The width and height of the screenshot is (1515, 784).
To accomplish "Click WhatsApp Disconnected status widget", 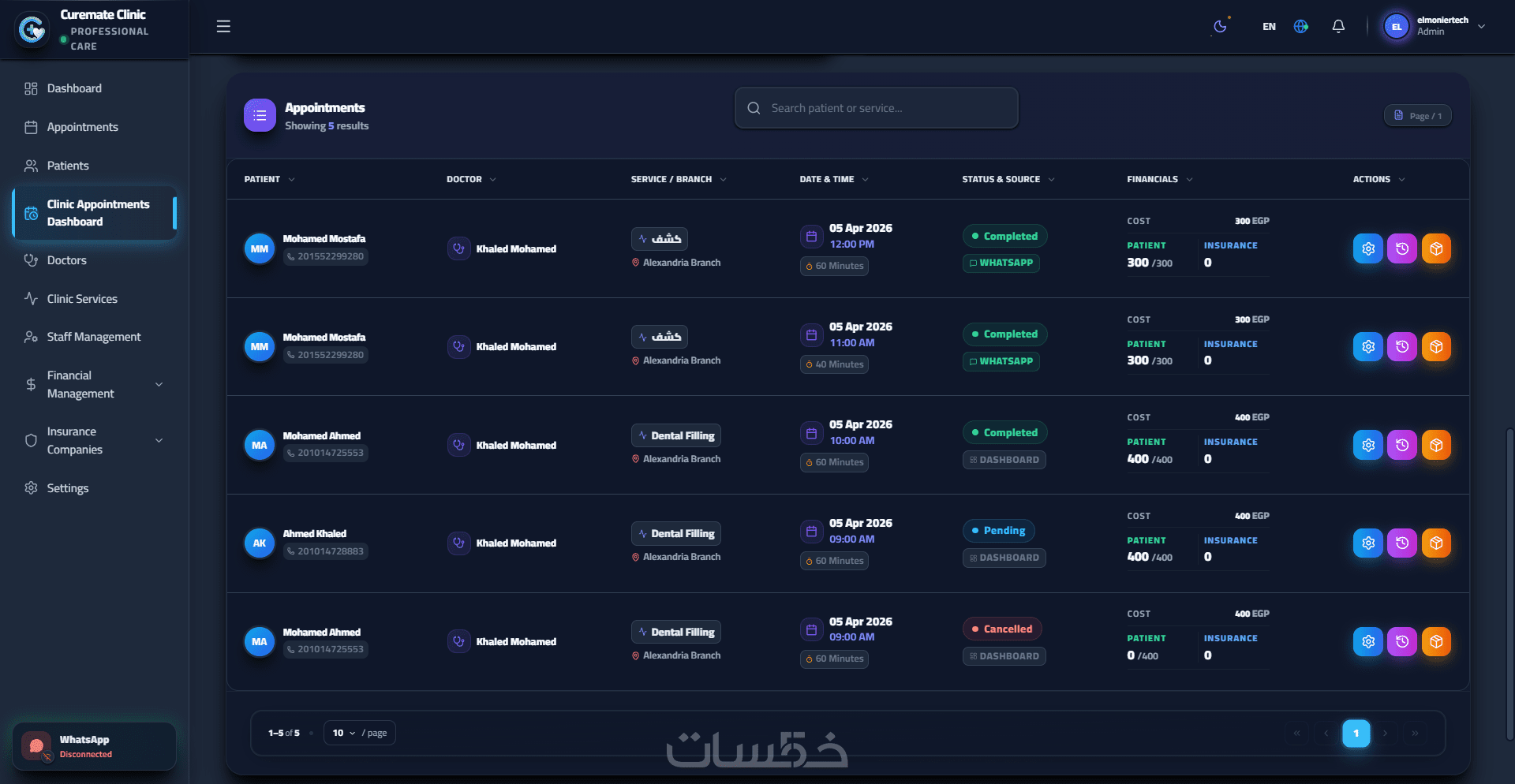I will (x=94, y=746).
